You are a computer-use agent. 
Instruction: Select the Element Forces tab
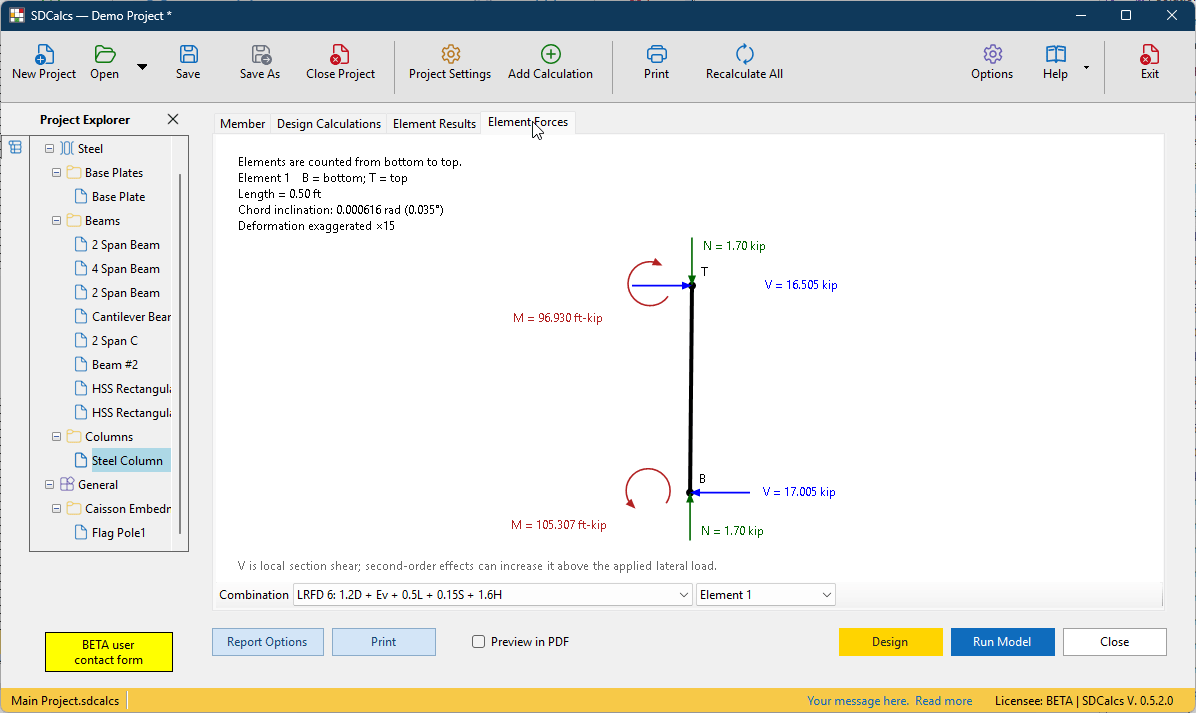[x=528, y=122]
